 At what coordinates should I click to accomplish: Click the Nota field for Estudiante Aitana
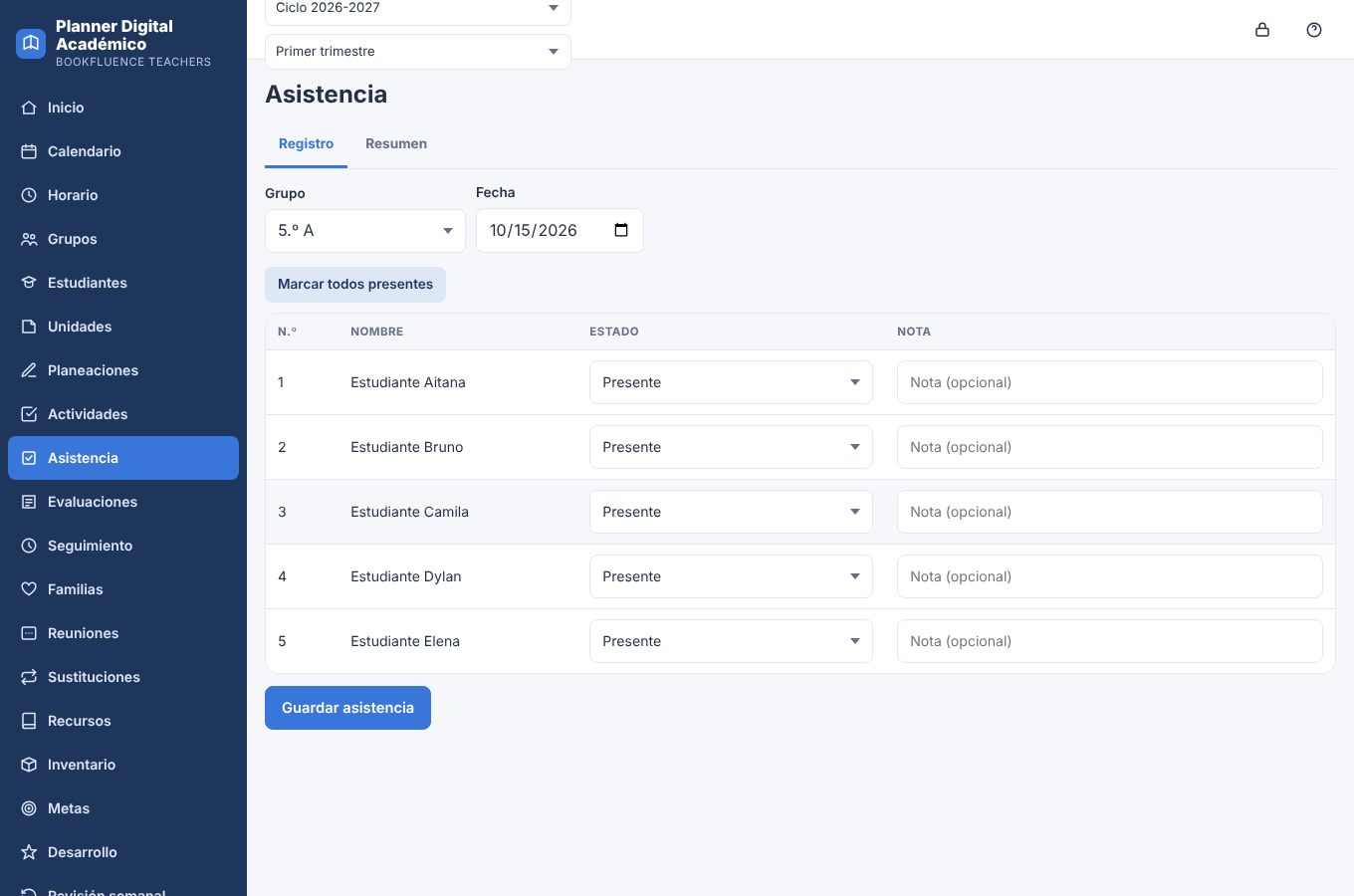[1110, 382]
